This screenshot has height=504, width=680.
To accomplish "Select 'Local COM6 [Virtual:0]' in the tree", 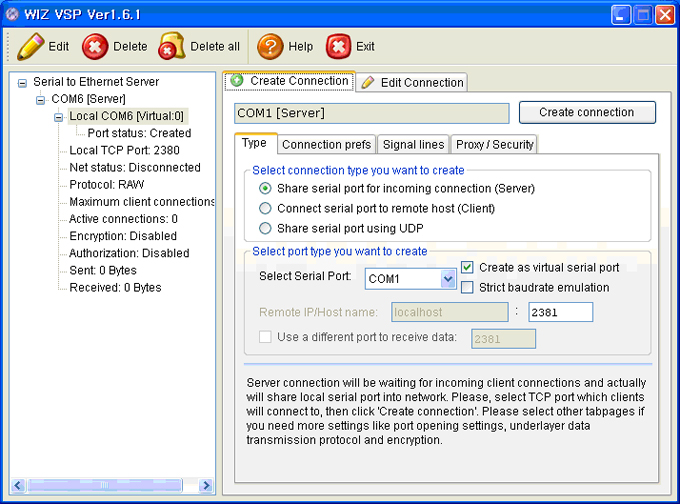I will point(127,116).
